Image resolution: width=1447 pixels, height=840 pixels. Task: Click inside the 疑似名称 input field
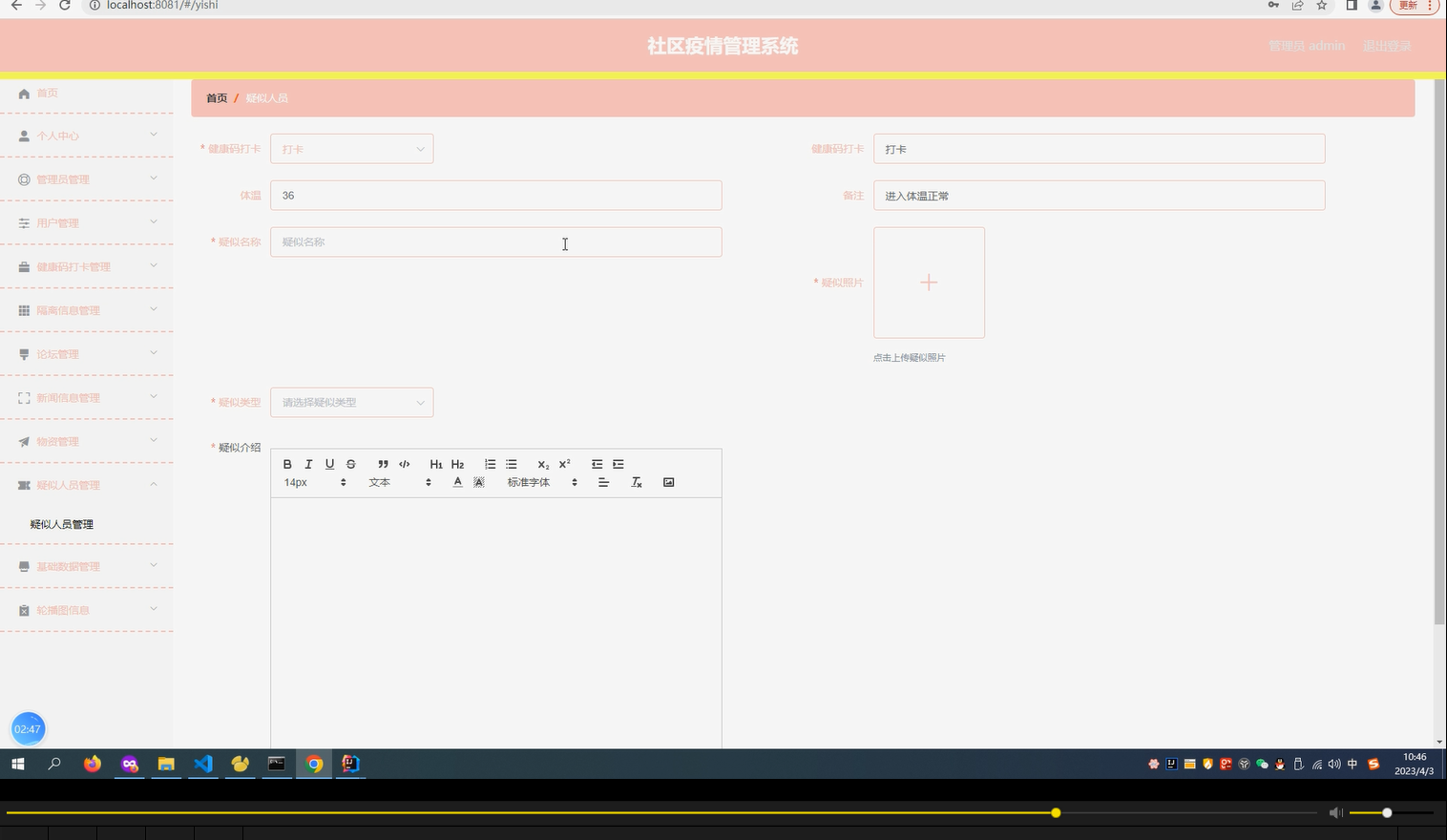click(495, 241)
